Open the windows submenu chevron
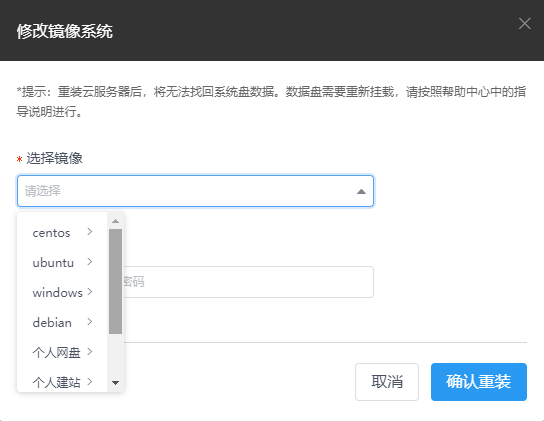Viewport: 544px width, 421px height. pyautogui.click(x=90, y=292)
